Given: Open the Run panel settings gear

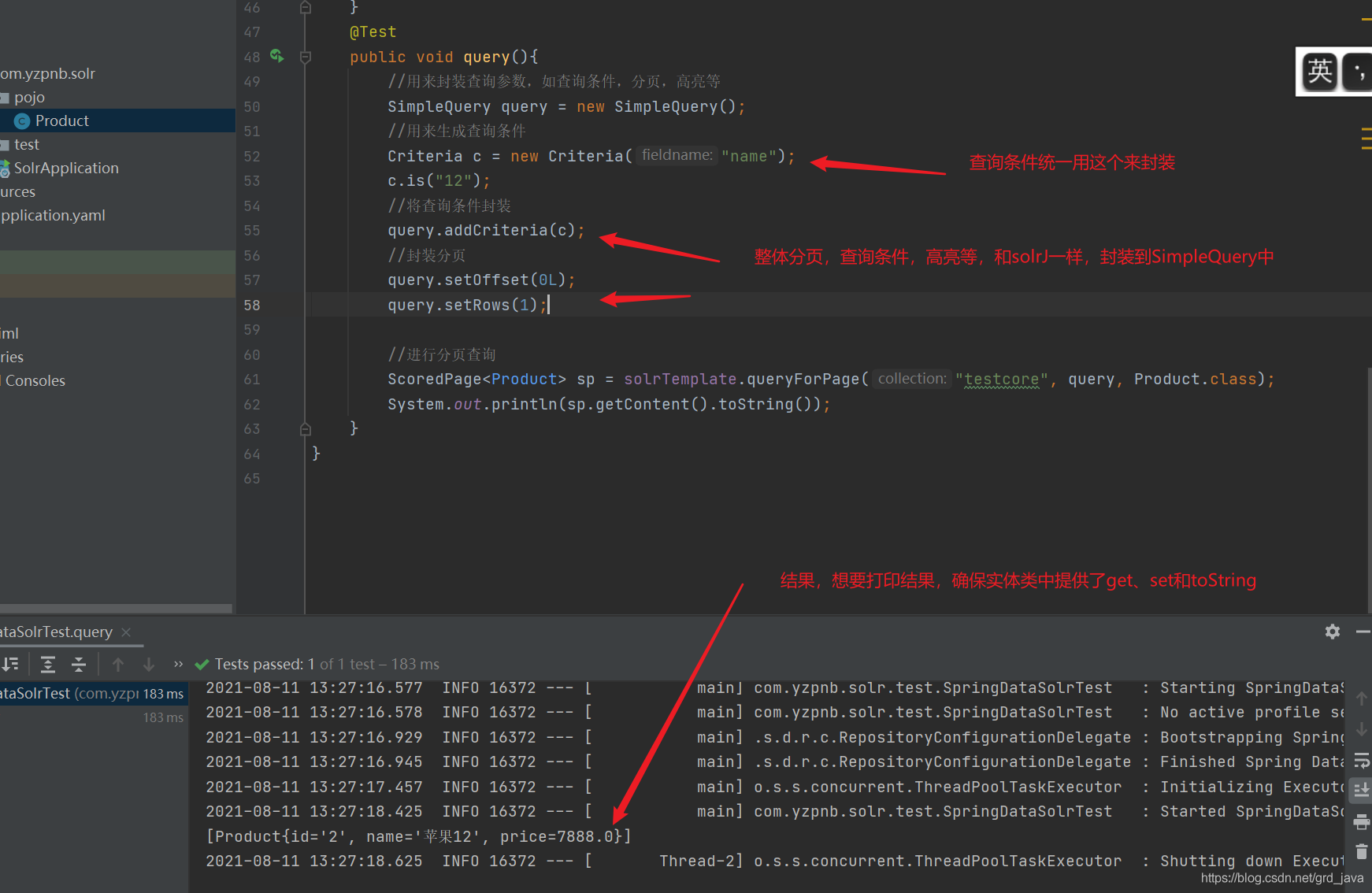Looking at the screenshot, I should pyautogui.click(x=1332, y=632).
